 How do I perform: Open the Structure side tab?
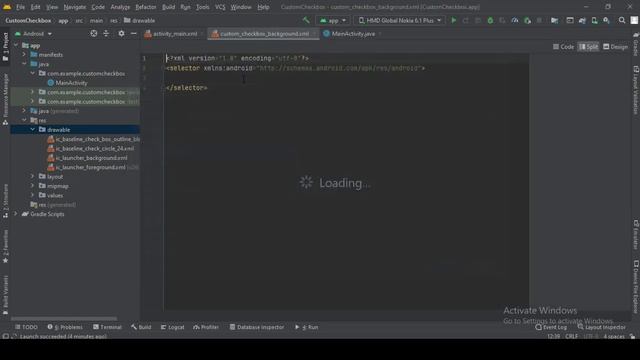(5, 200)
